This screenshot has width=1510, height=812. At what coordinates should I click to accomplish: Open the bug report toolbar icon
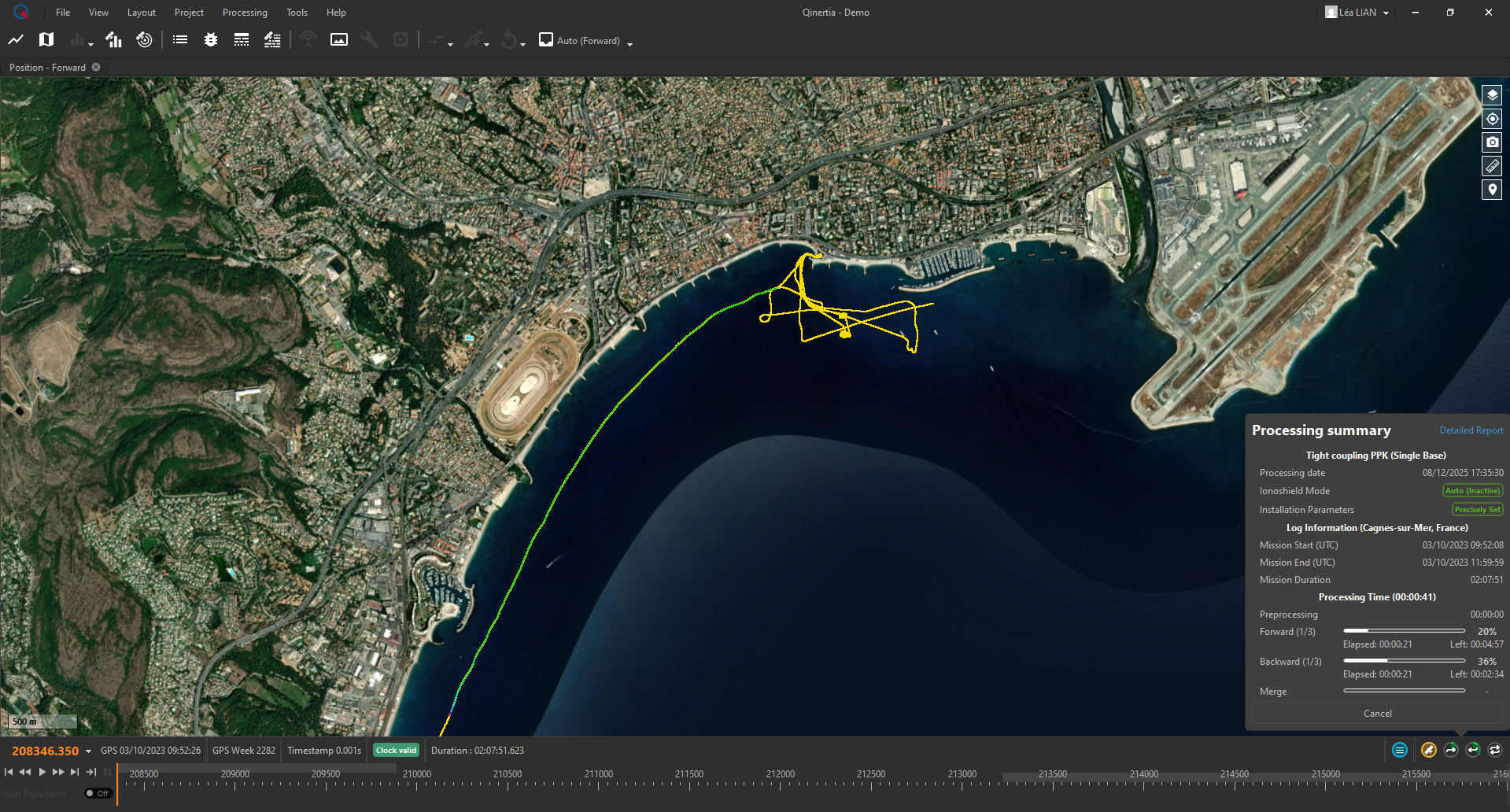coord(211,39)
